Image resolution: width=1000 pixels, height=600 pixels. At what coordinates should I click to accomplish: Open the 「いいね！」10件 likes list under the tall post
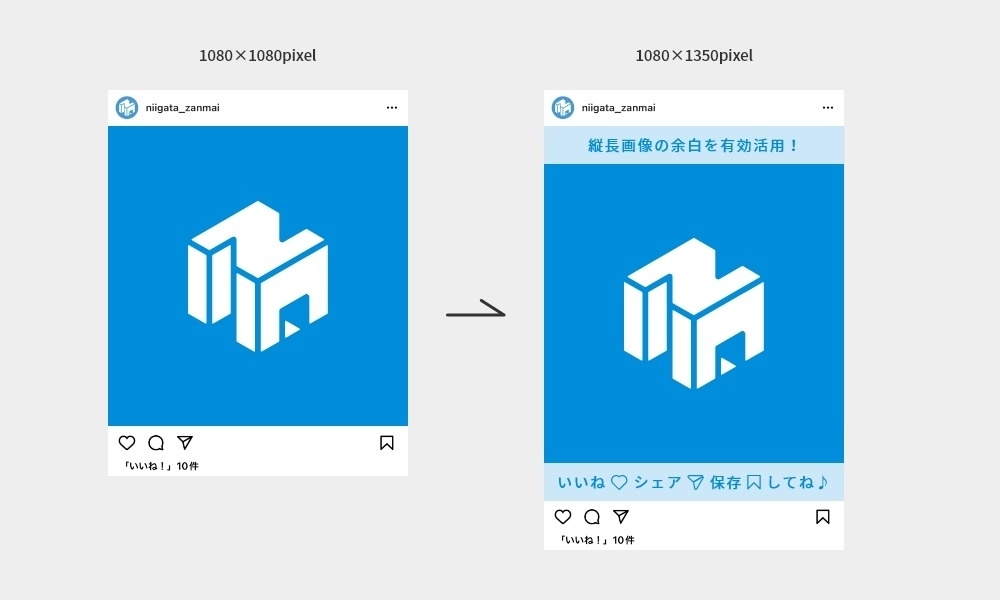click(596, 540)
